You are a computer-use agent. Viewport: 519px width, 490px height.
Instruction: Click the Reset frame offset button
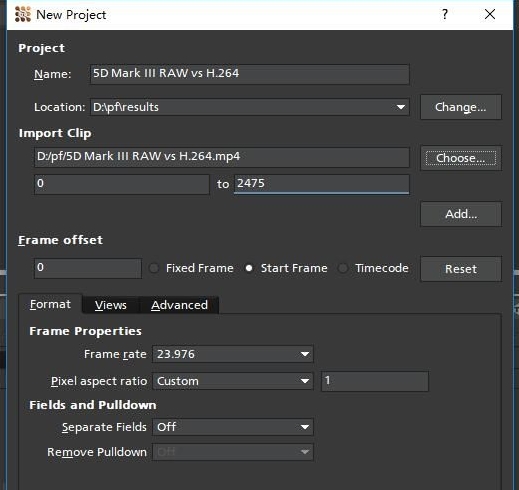click(x=461, y=269)
